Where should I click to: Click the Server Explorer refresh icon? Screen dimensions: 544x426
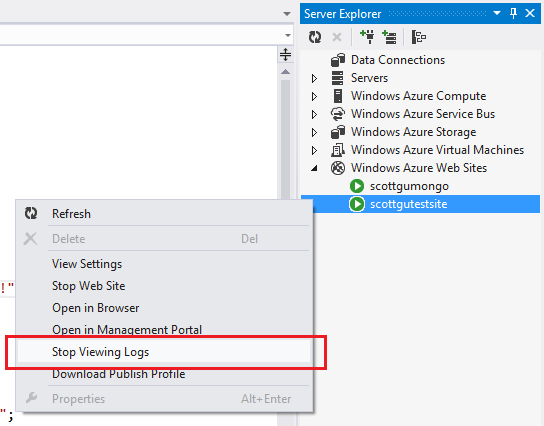pos(315,37)
